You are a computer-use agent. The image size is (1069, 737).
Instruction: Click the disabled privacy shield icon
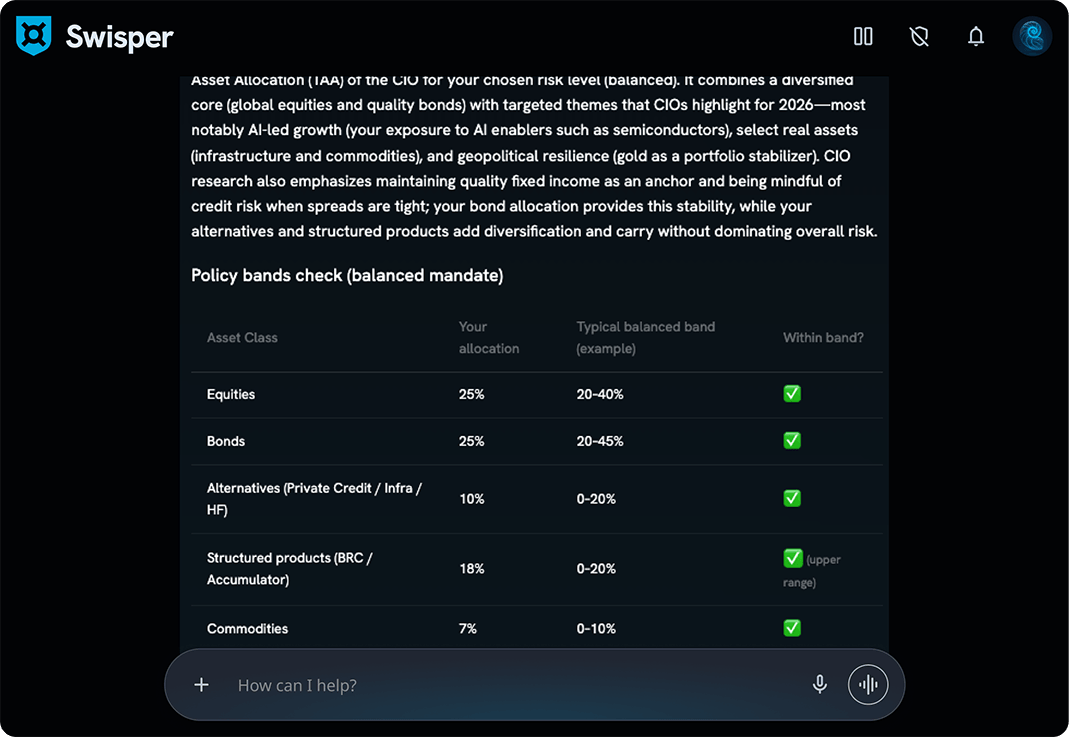tap(919, 36)
